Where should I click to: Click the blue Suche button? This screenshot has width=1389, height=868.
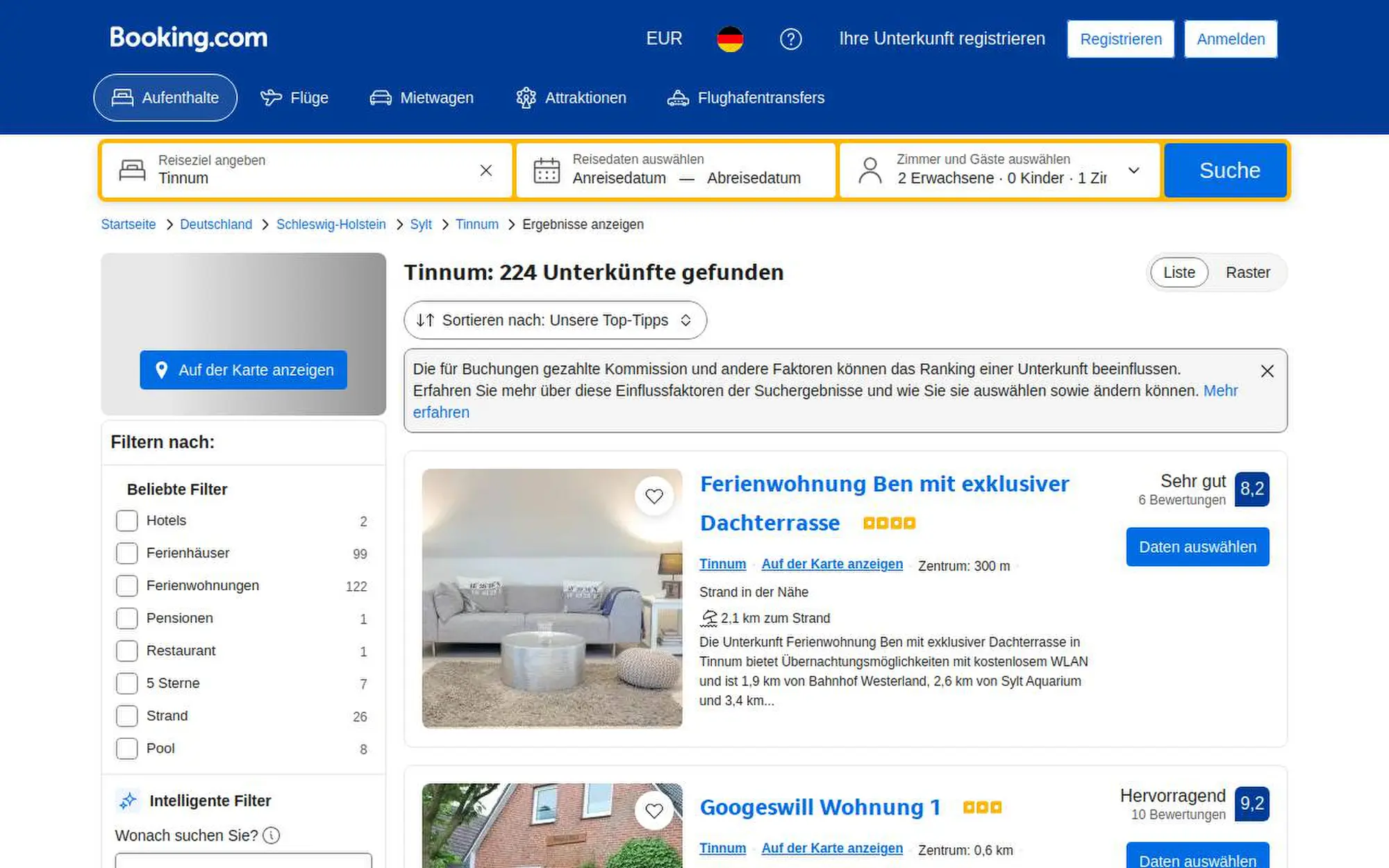click(1226, 171)
